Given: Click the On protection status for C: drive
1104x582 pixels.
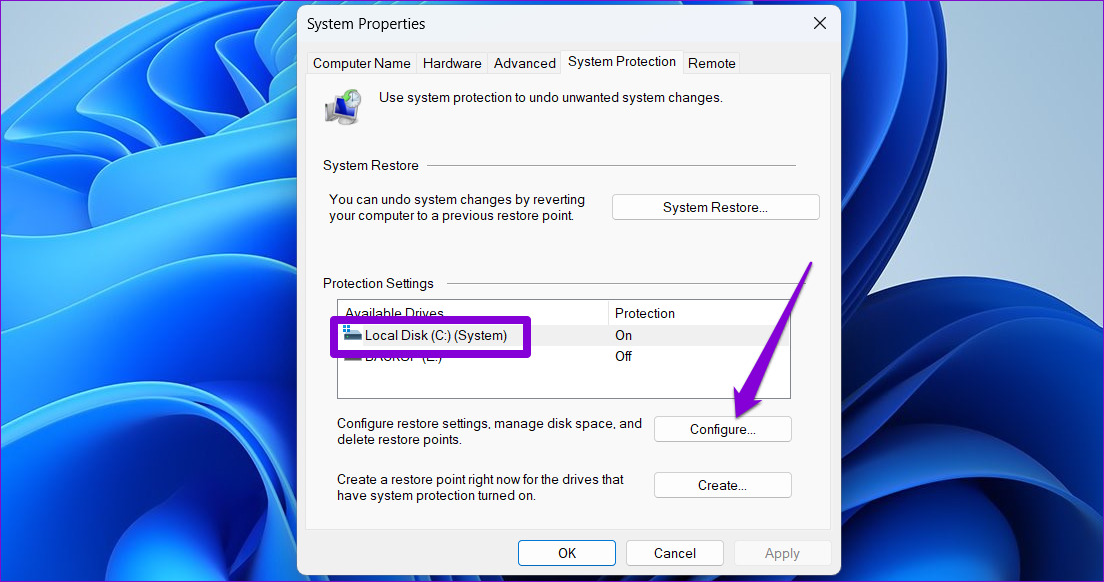Looking at the screenshot, I should click(x=624, y=336).
